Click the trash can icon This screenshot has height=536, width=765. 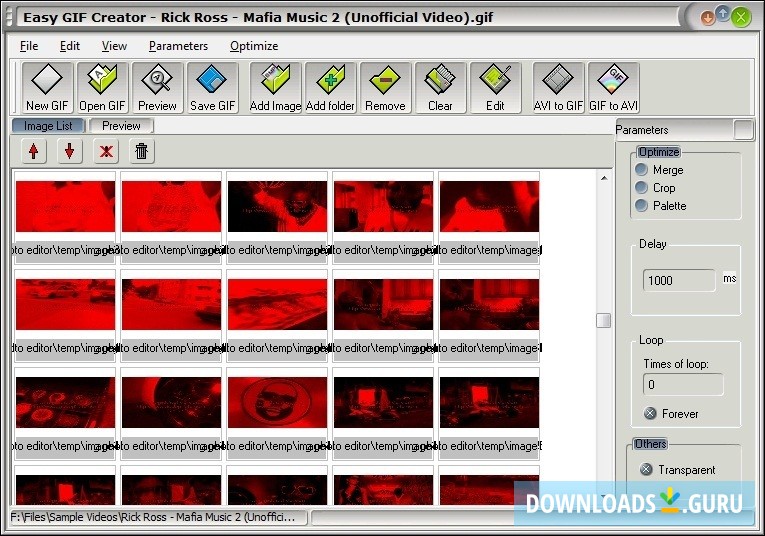(141, 151)
